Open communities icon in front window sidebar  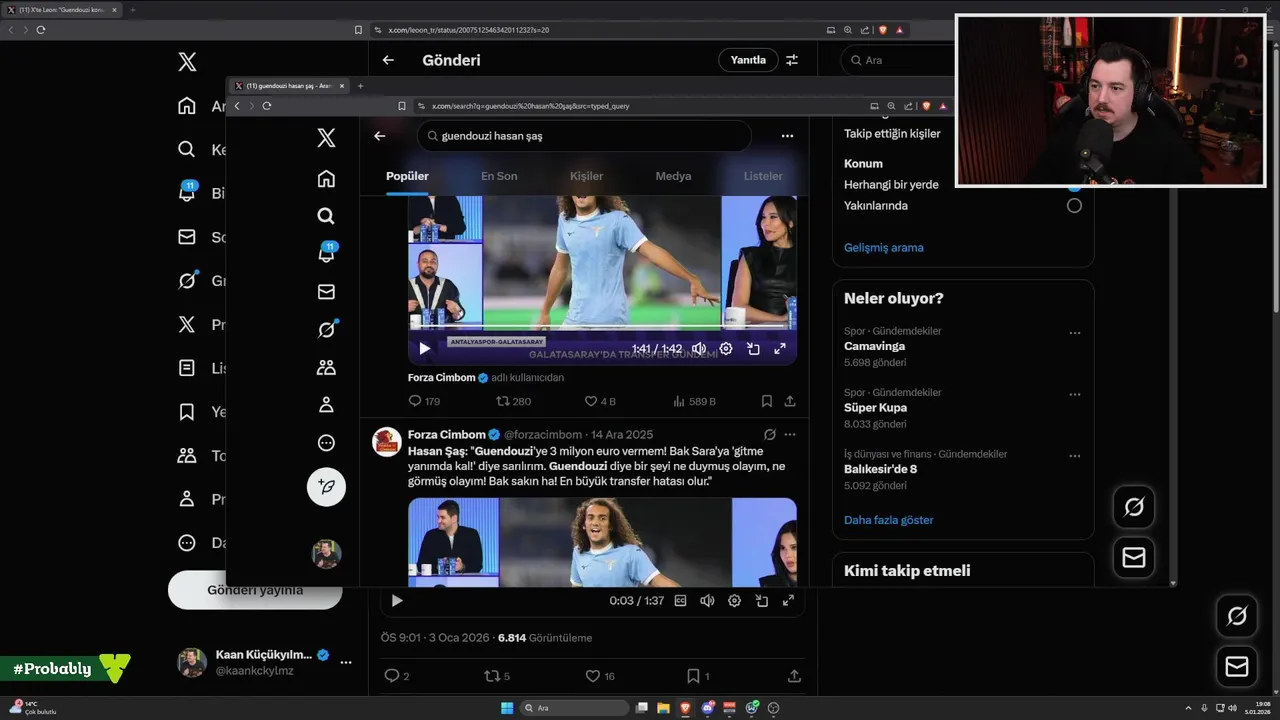click(x=326, y=367)
